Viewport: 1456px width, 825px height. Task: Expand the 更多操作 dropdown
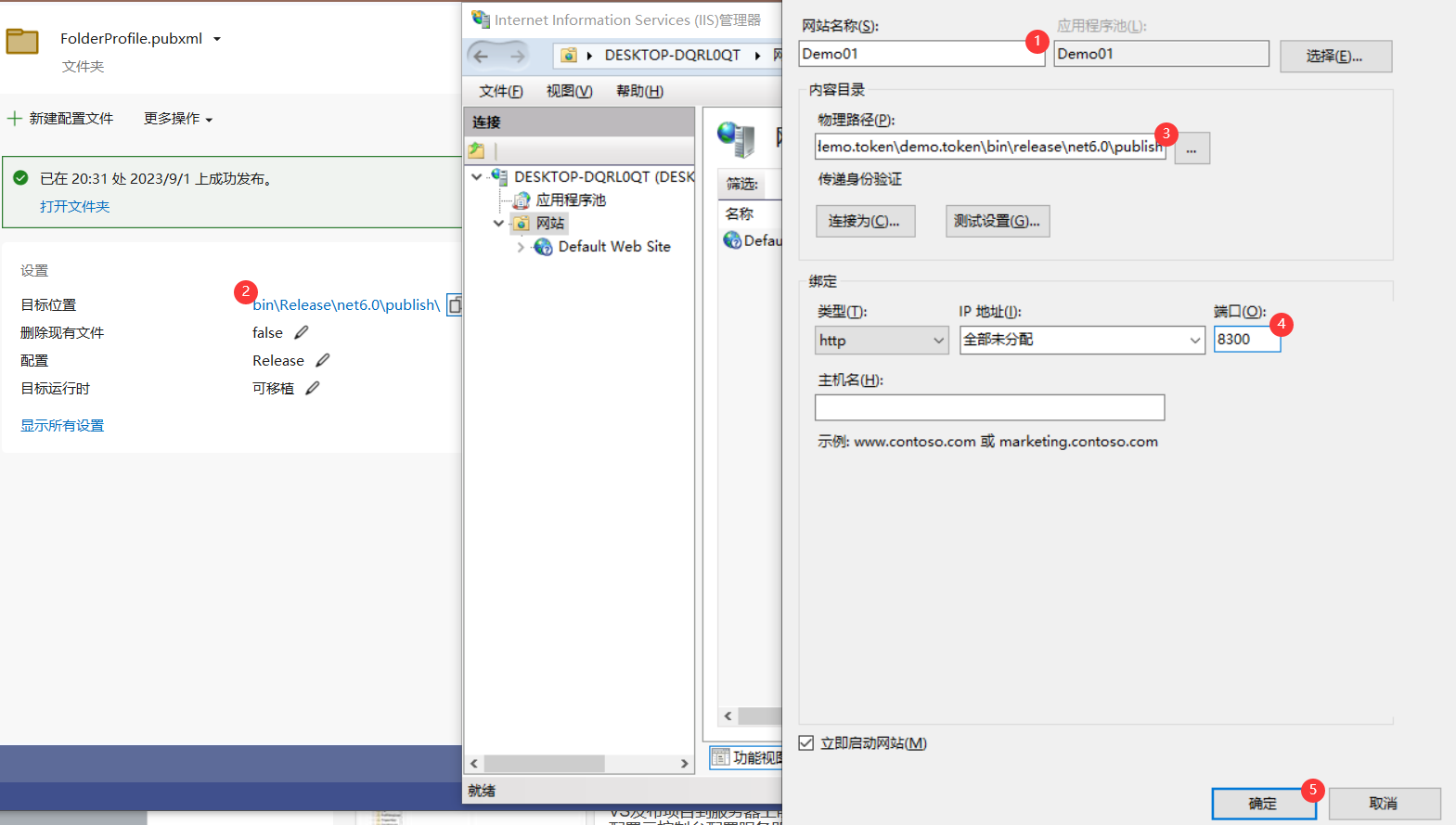[x=178, y=119]
